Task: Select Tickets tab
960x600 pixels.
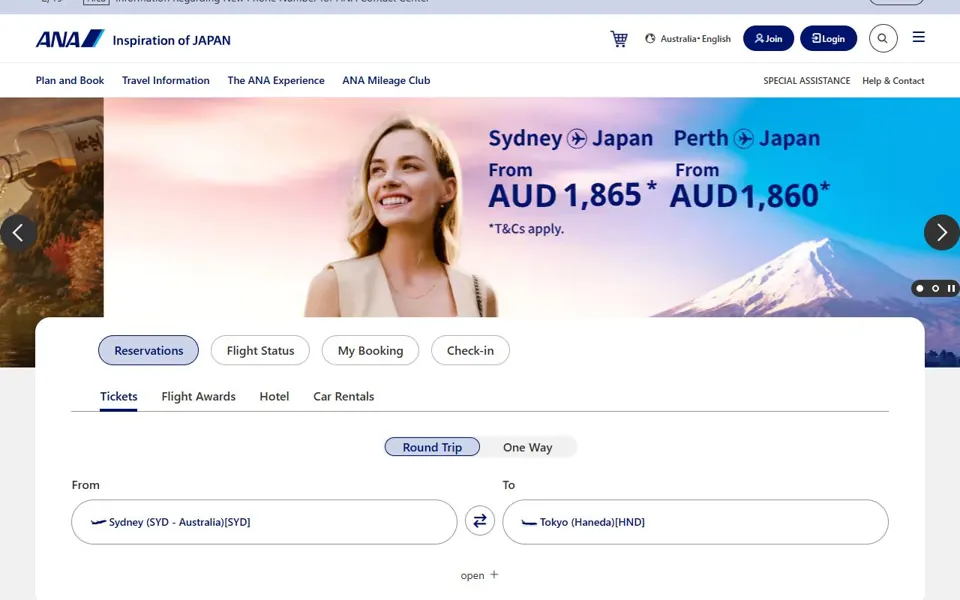Action: 119,396
